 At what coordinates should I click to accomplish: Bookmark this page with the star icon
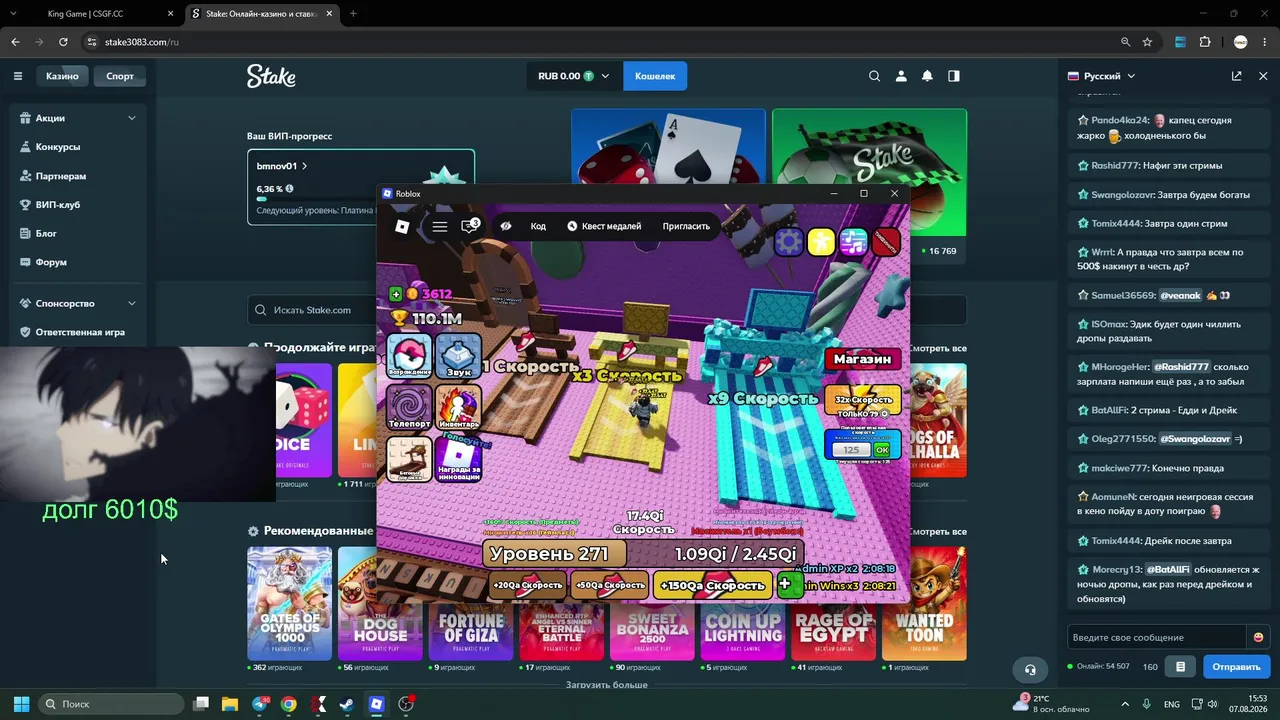click(x=1147, y=42)
